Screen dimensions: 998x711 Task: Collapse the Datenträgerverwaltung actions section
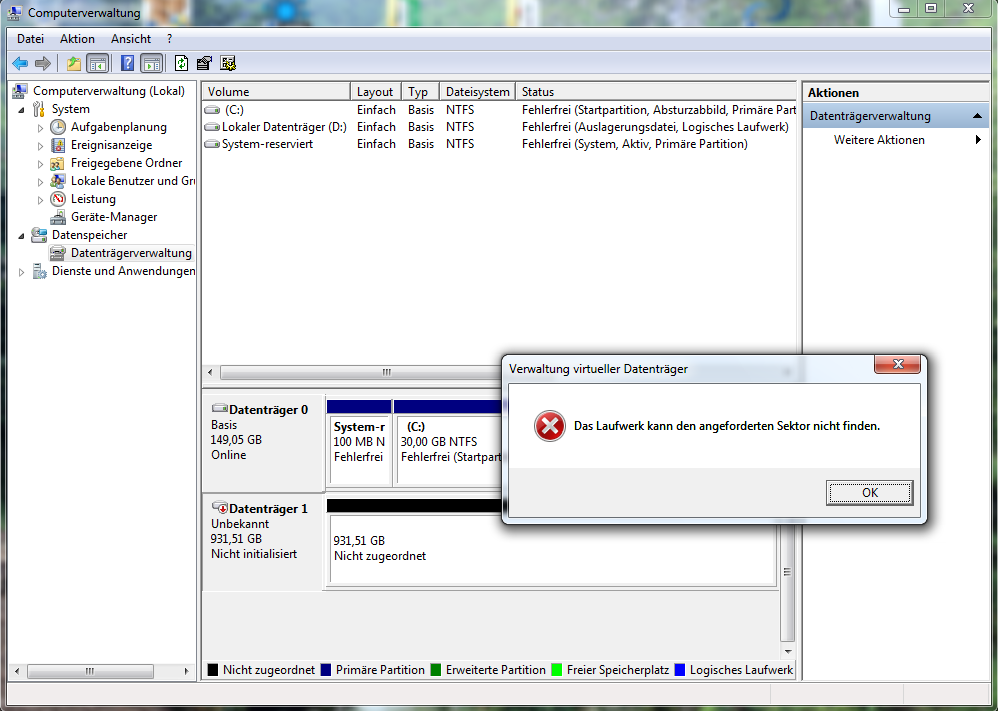click(977, 116)
